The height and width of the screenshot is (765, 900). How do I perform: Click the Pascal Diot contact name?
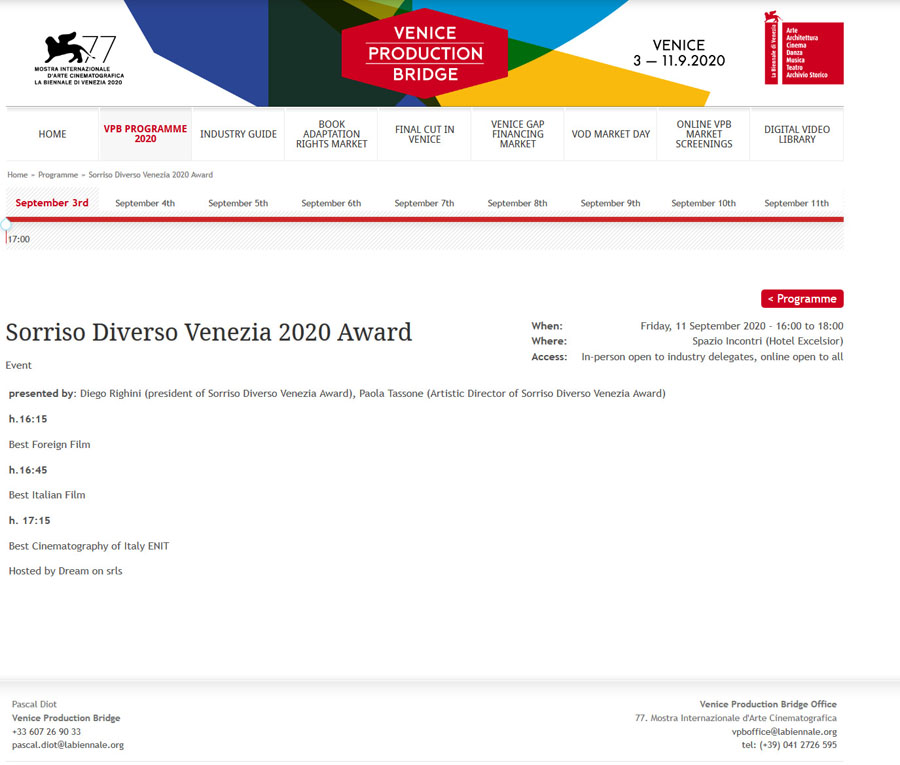point(34,704)
